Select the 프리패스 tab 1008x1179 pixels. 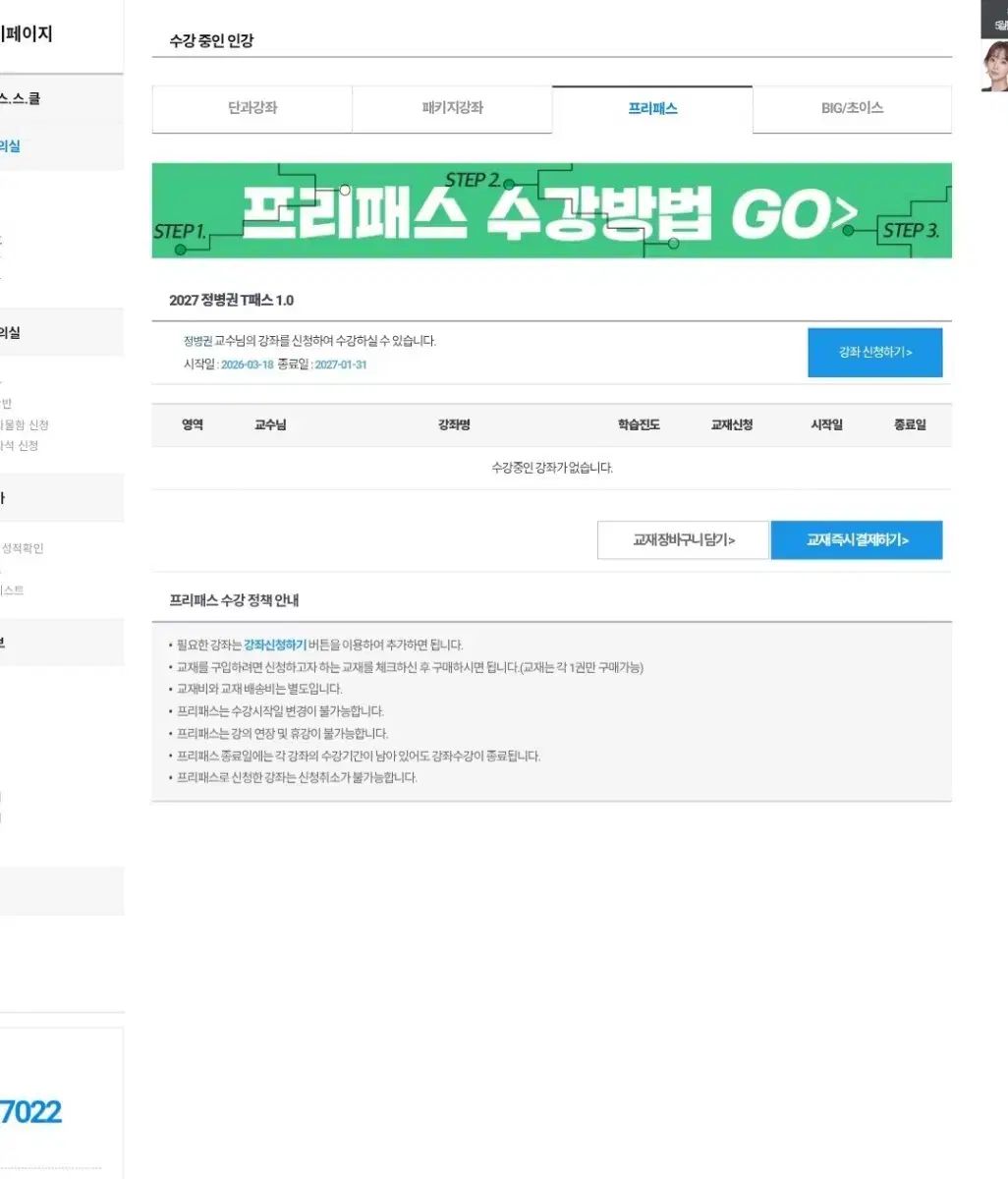tap(652, 109)
